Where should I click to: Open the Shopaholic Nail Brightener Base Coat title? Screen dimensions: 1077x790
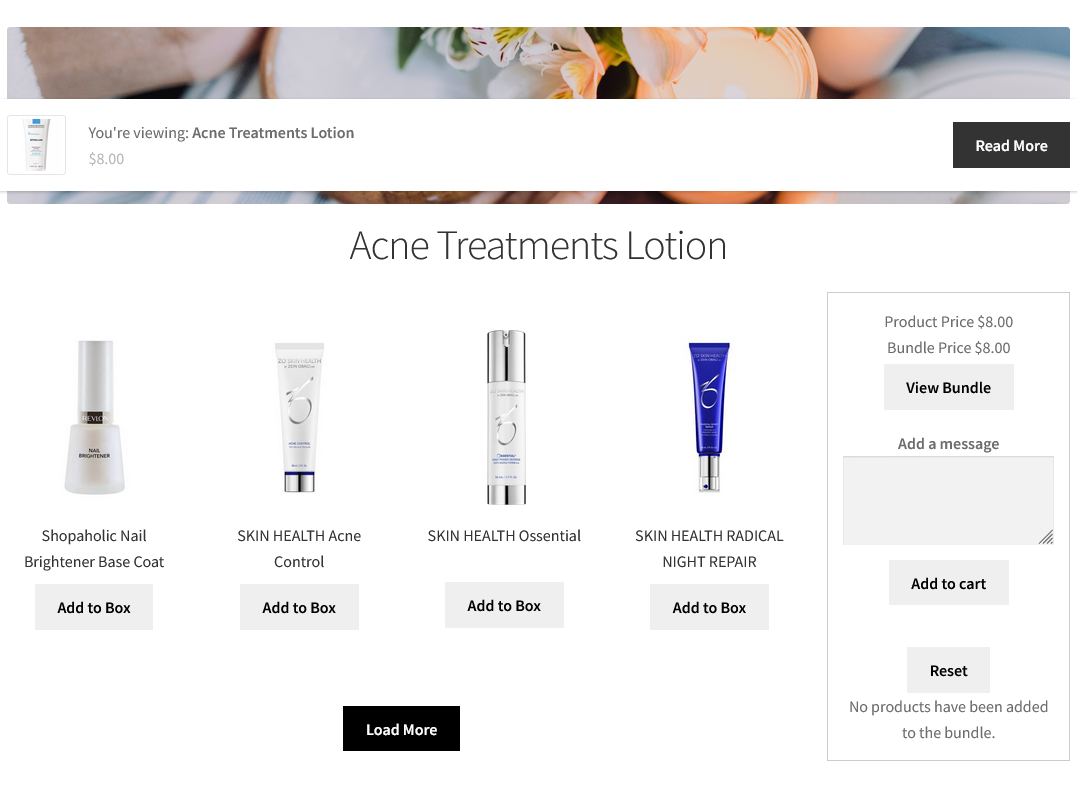tap(94, 549)
